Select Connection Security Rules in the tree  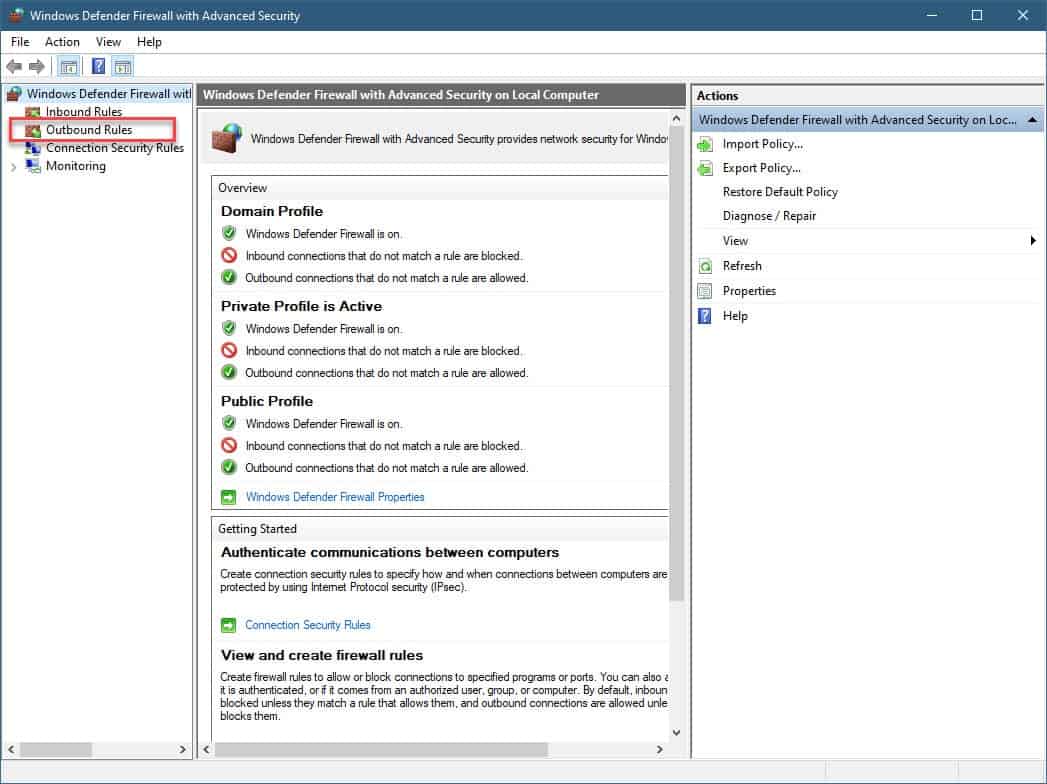tap(115, 148)
